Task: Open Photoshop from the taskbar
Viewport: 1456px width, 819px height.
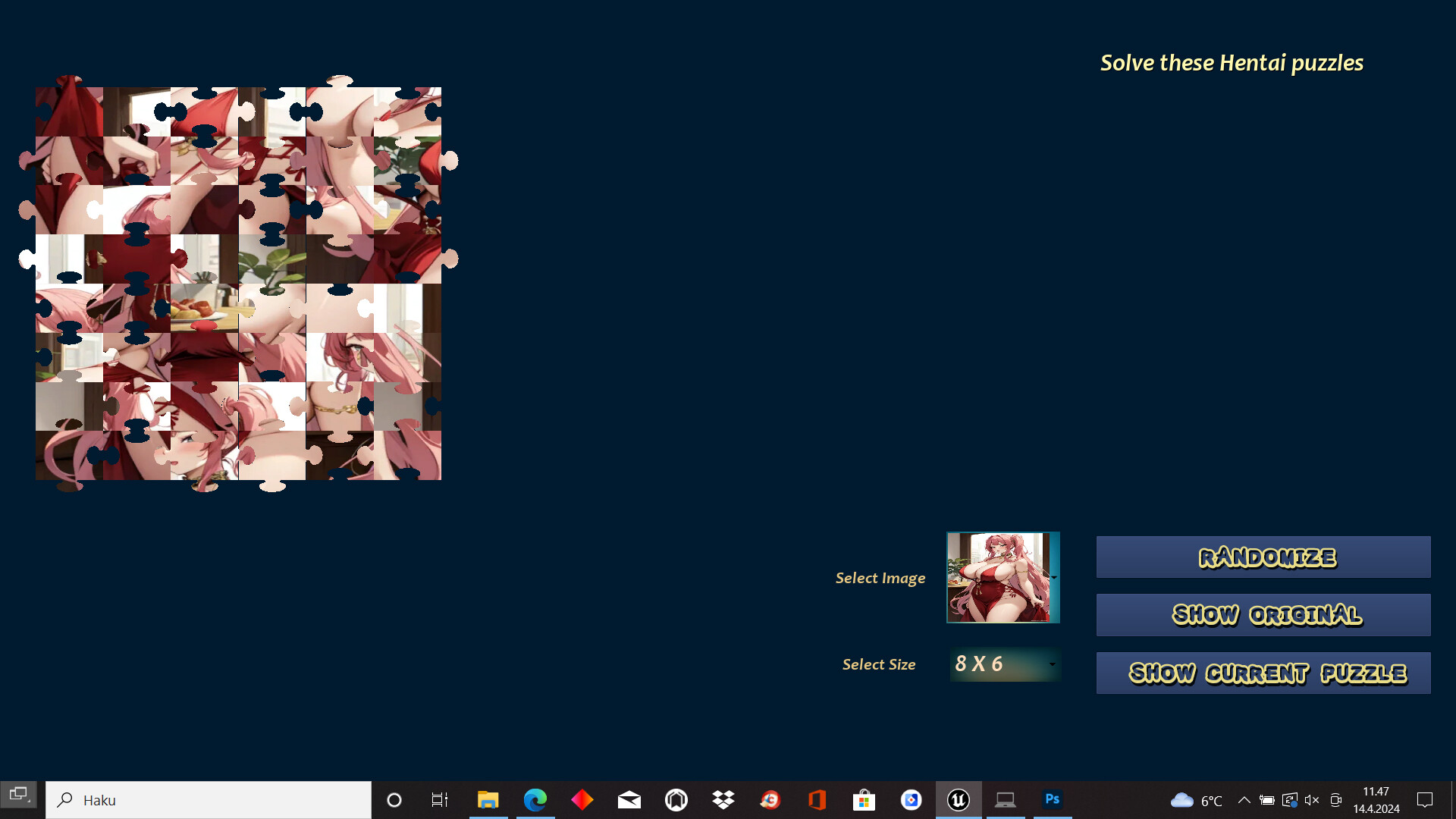Action: (1052, 799)
